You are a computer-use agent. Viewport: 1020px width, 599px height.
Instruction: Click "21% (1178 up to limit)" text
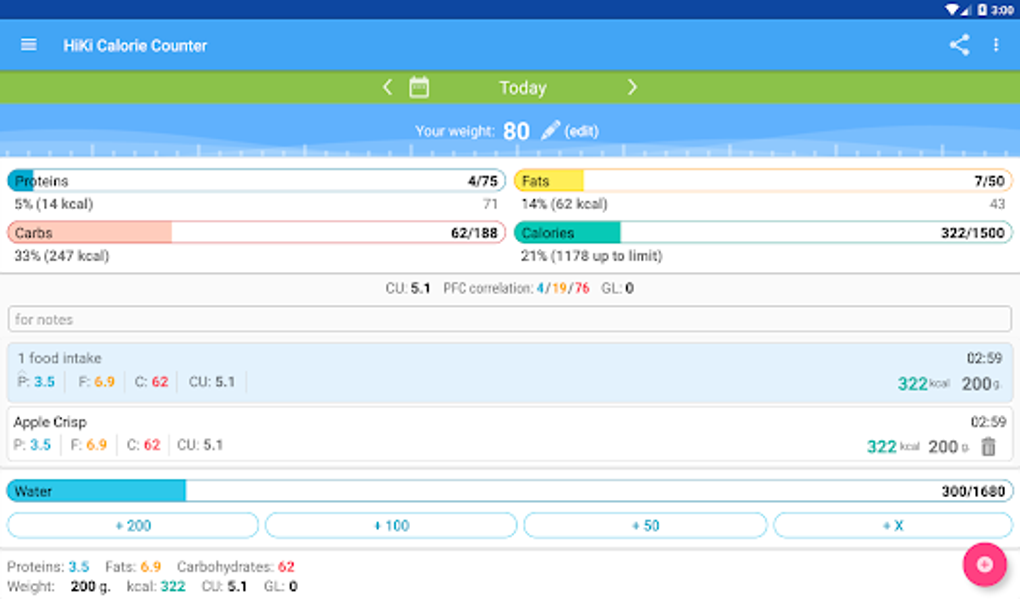click(591, 256)
